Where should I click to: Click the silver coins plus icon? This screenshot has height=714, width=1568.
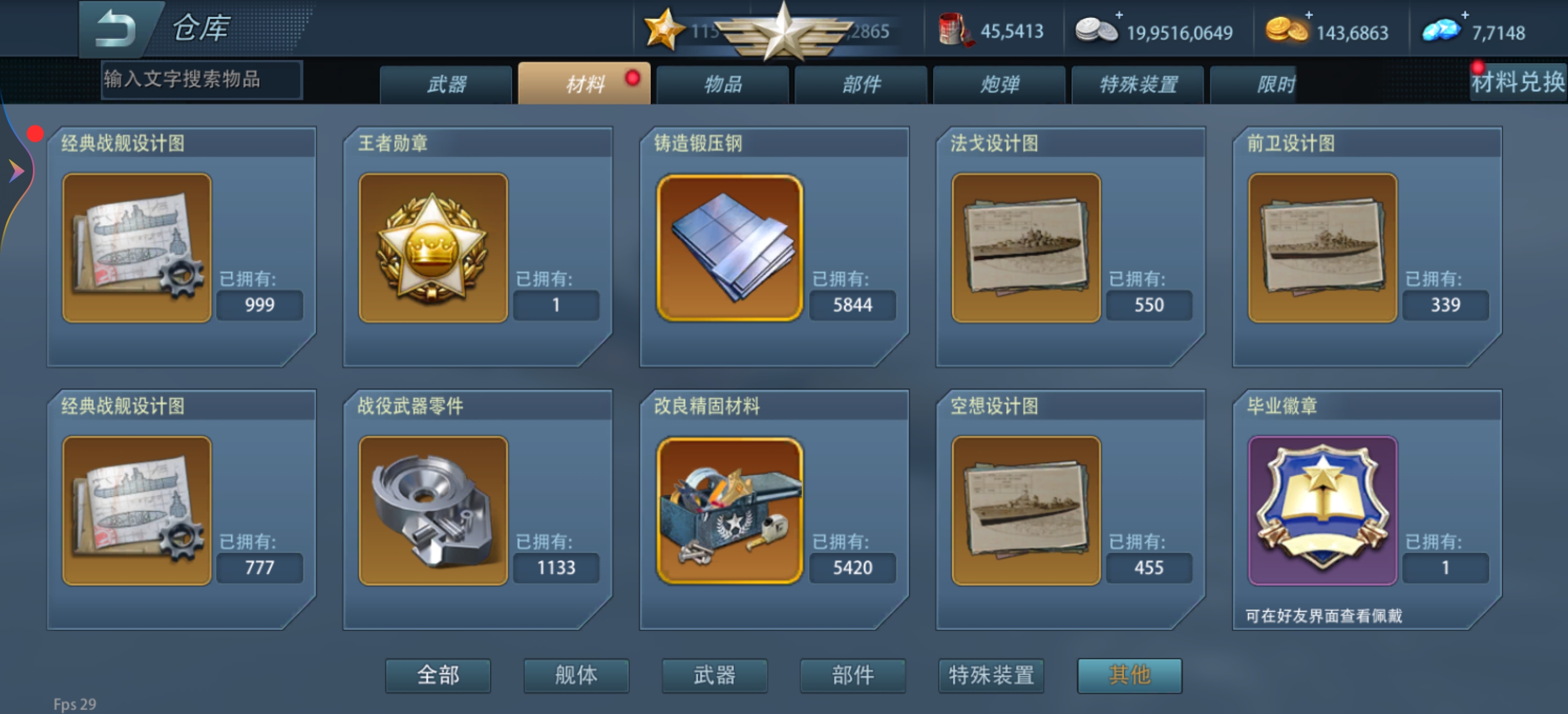point(1119,14)
